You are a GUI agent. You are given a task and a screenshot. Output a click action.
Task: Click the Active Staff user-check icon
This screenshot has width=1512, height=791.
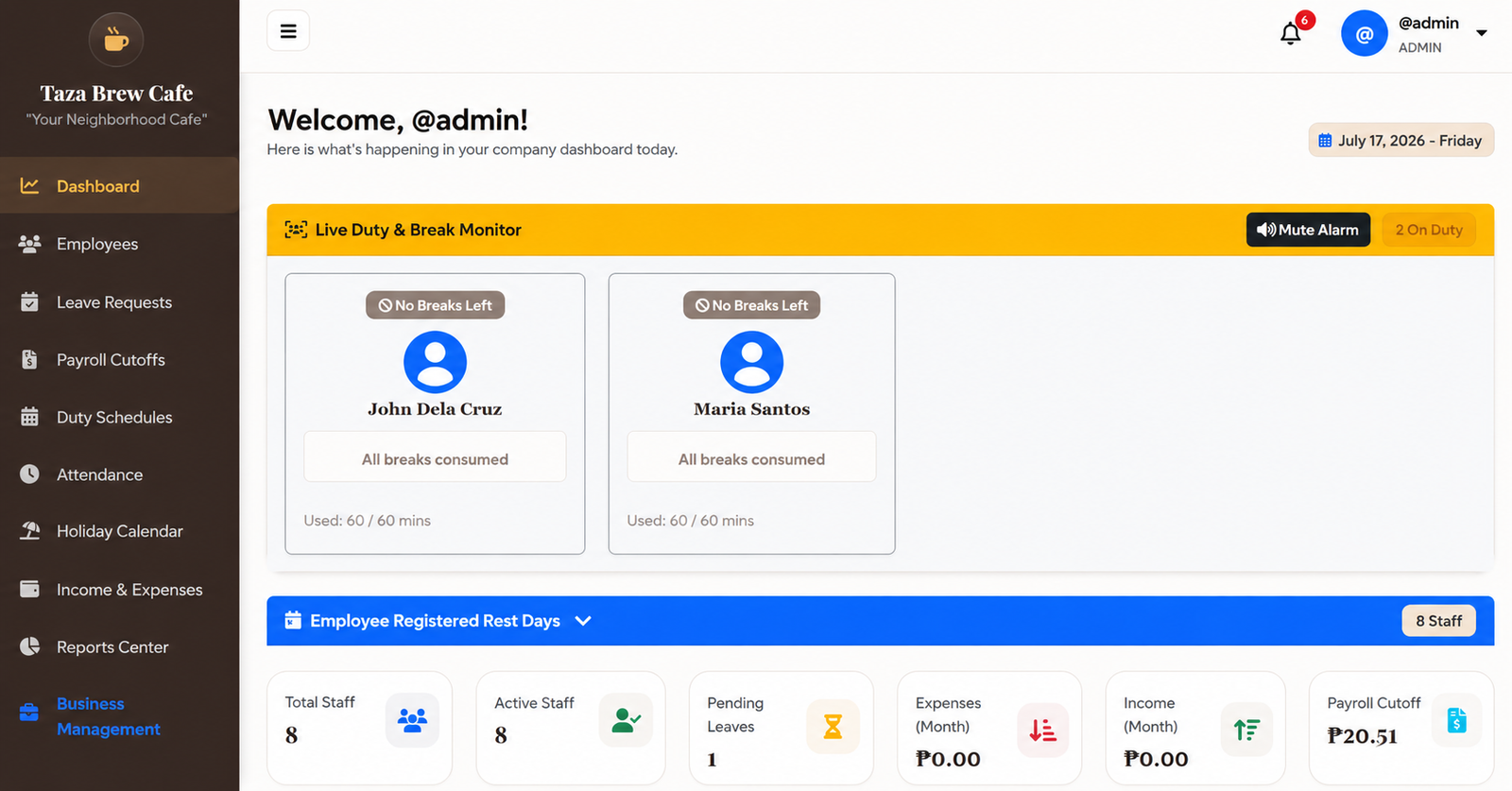(626, 720)
